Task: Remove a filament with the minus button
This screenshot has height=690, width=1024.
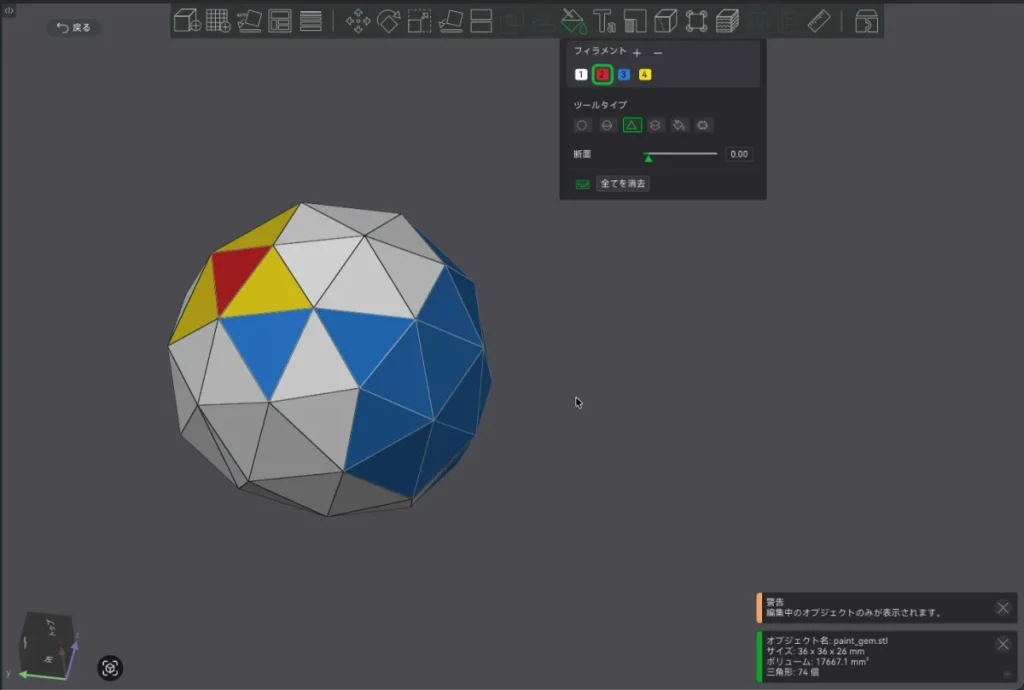Action: pos(658,52)
